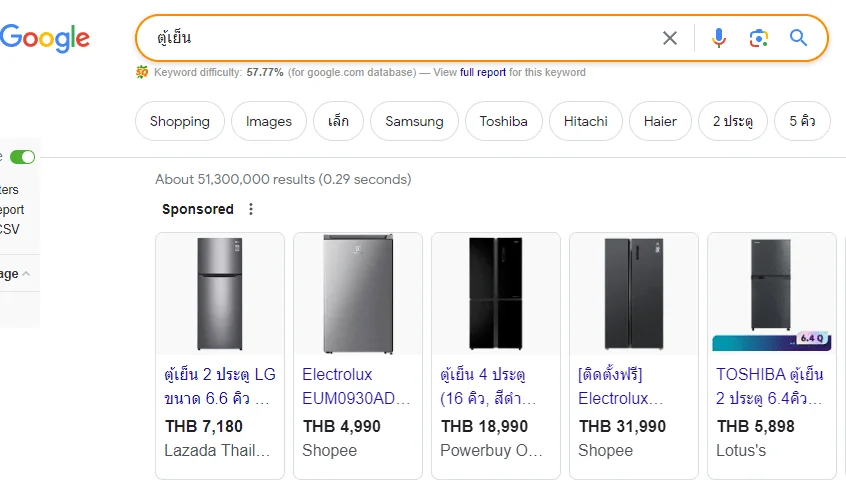Collapse the sidebar section with the chevron
The height and width of the screenshot is (483, 846).
tap(25, 274)
